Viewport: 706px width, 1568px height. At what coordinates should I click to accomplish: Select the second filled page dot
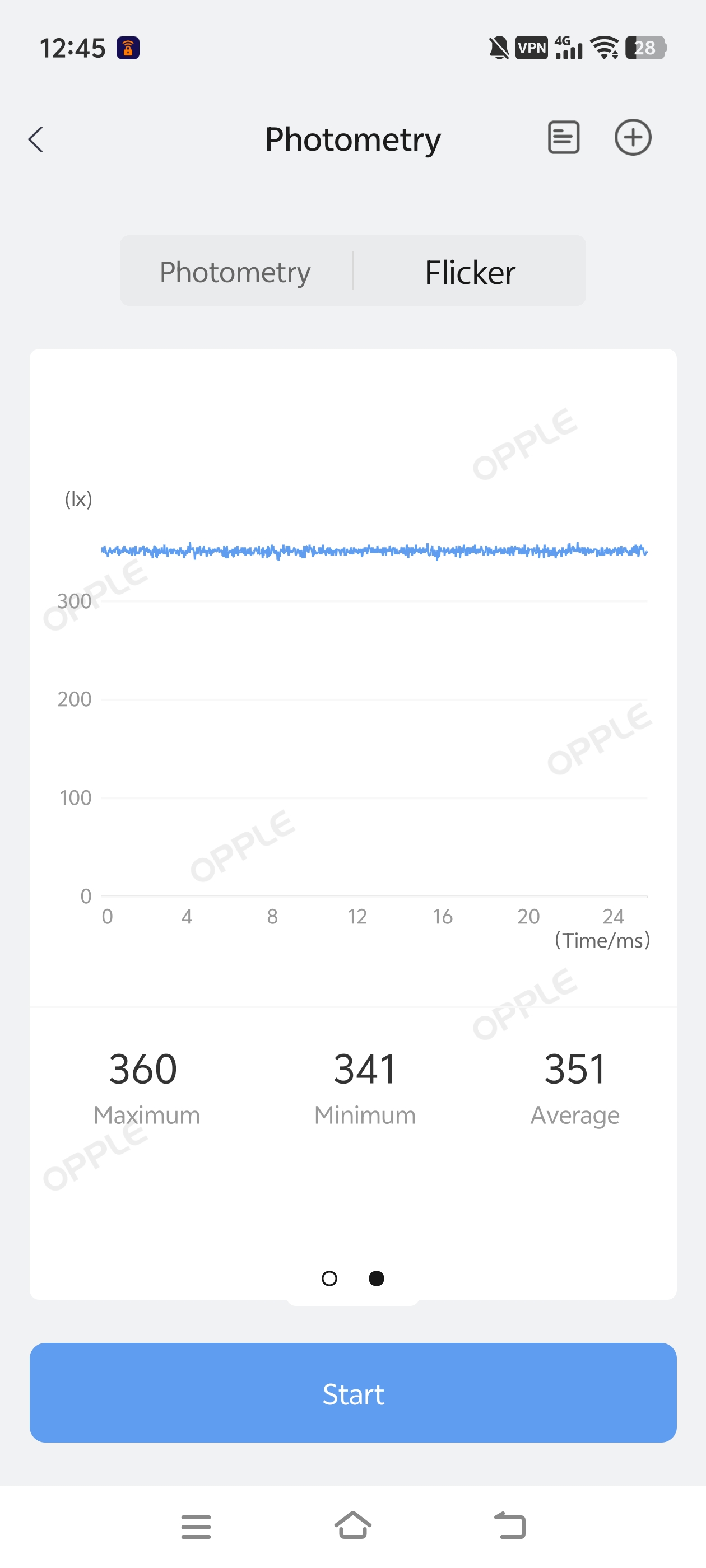(x=377, y=1278)
